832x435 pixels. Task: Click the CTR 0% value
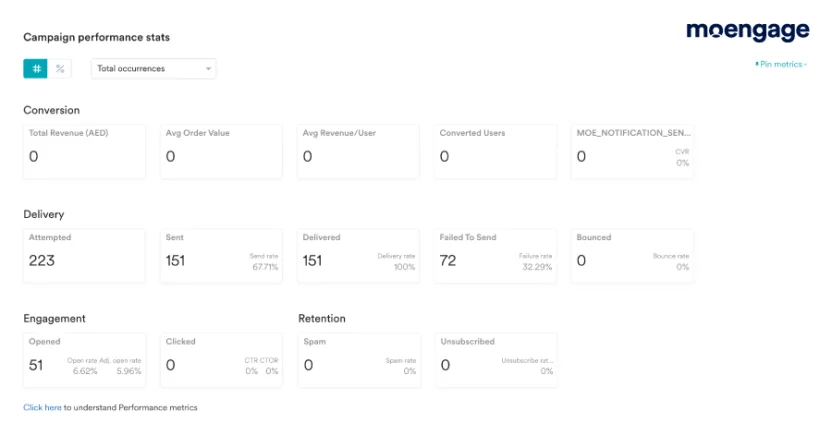click(252, 371)
